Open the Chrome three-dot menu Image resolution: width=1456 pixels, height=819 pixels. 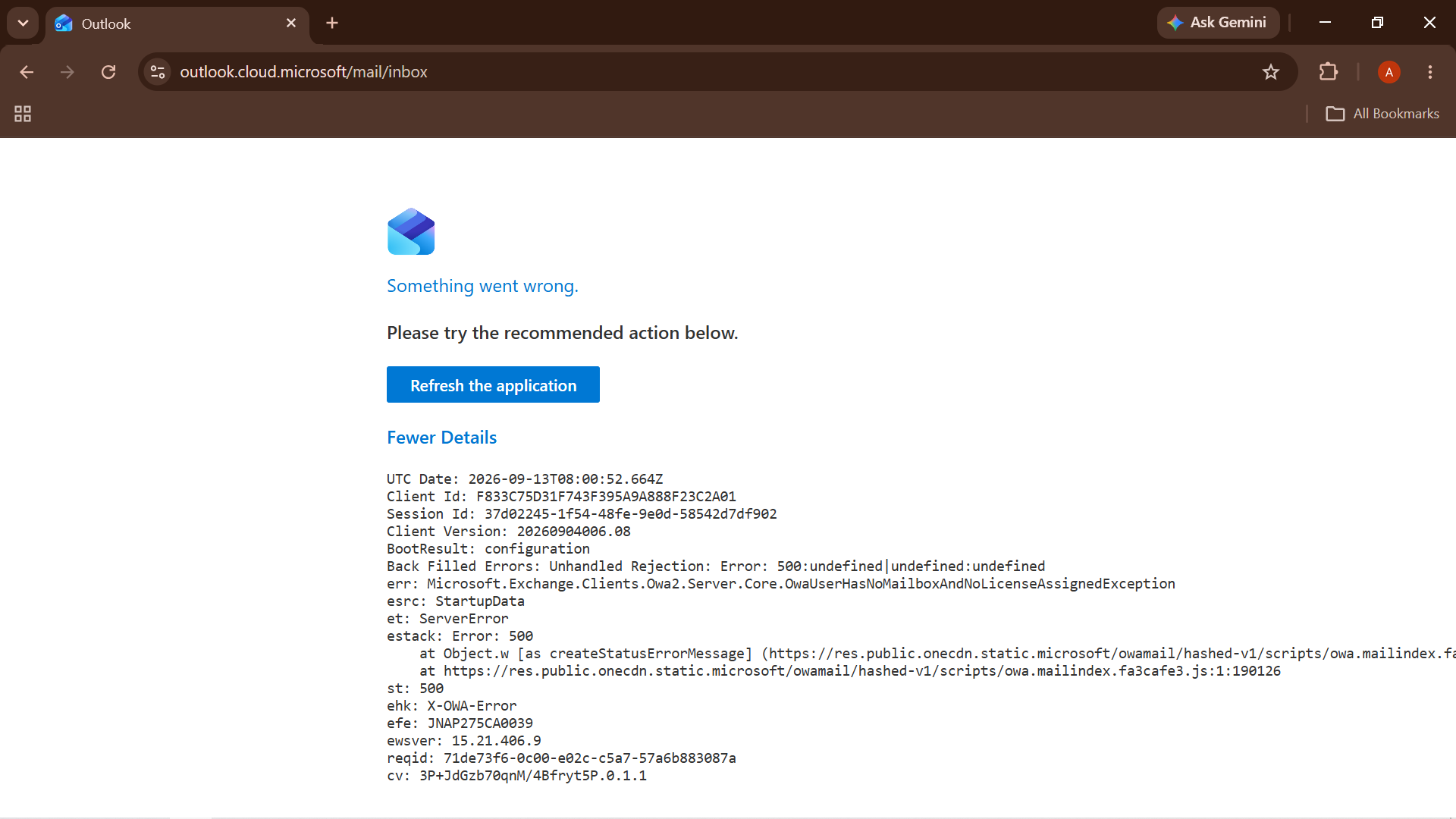coord(1430,72)
